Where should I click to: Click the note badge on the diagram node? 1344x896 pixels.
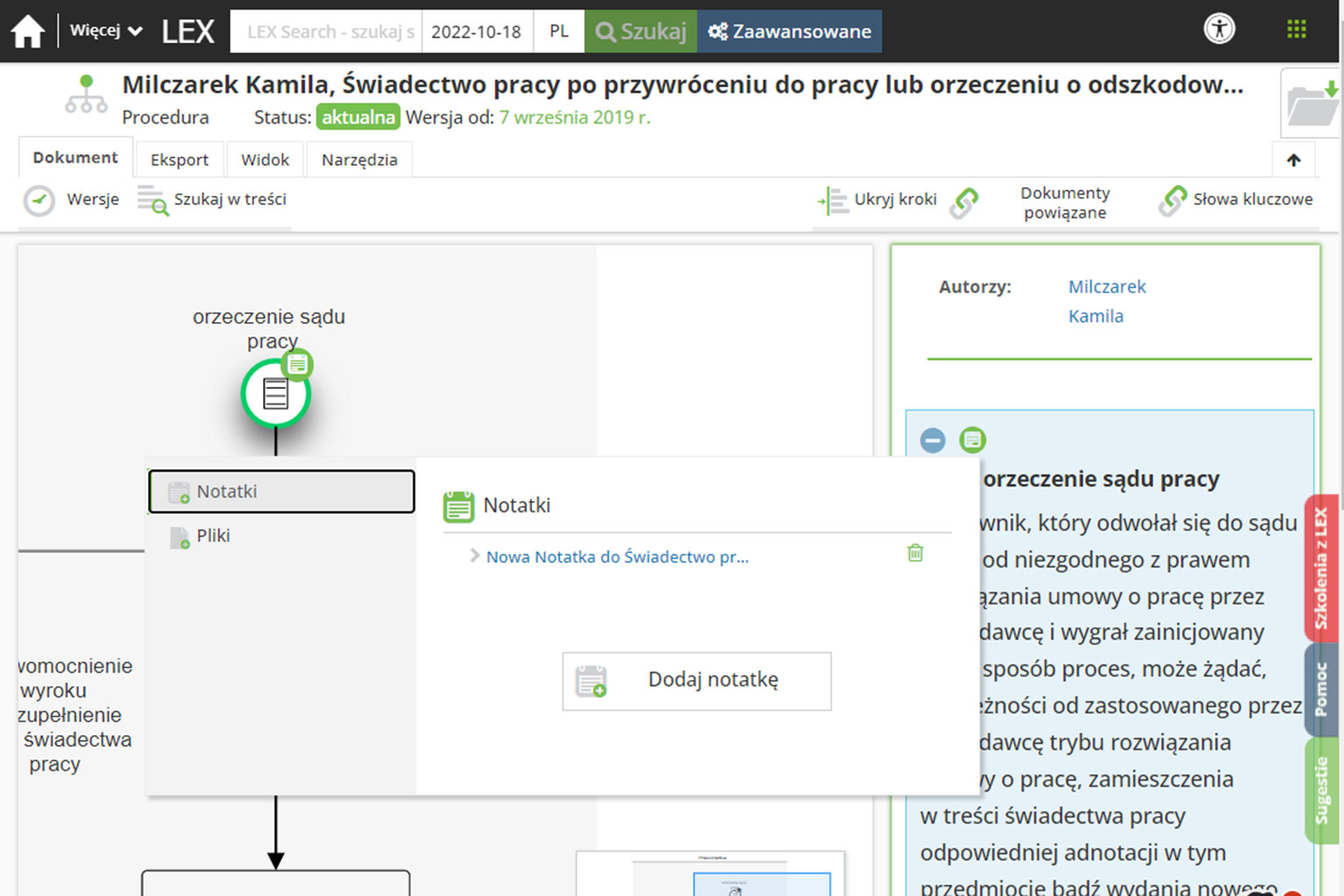point(298,364)
